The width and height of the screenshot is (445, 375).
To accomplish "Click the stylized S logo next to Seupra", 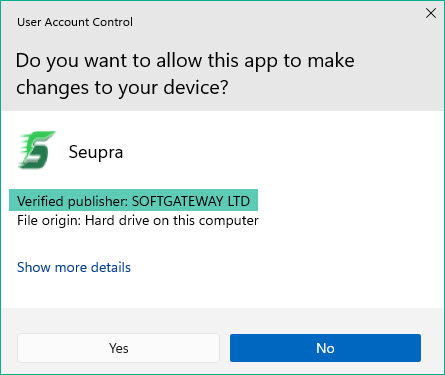I will point(36,150).
